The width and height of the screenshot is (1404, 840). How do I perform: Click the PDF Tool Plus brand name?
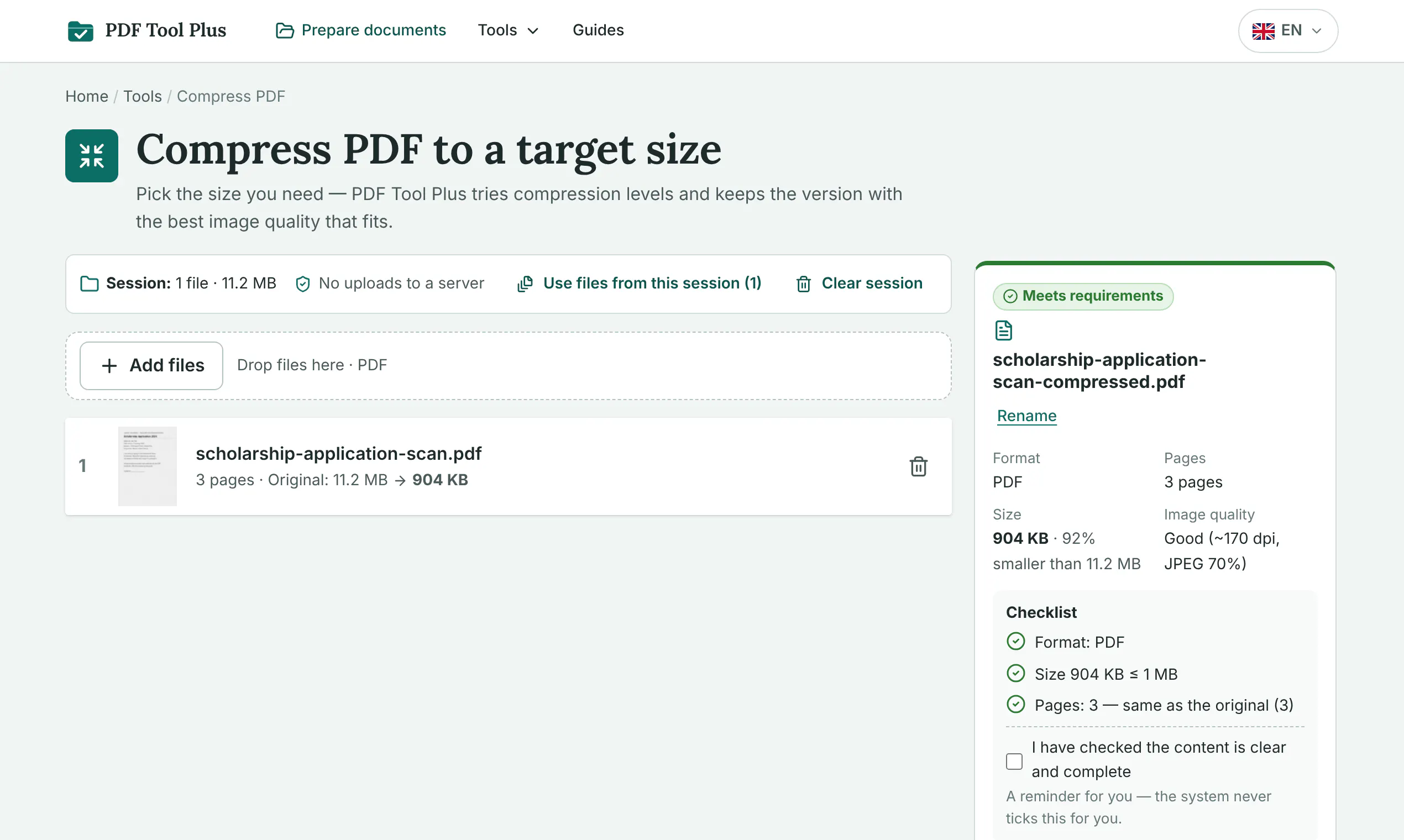pyautogui.click(x=166, y=30)
